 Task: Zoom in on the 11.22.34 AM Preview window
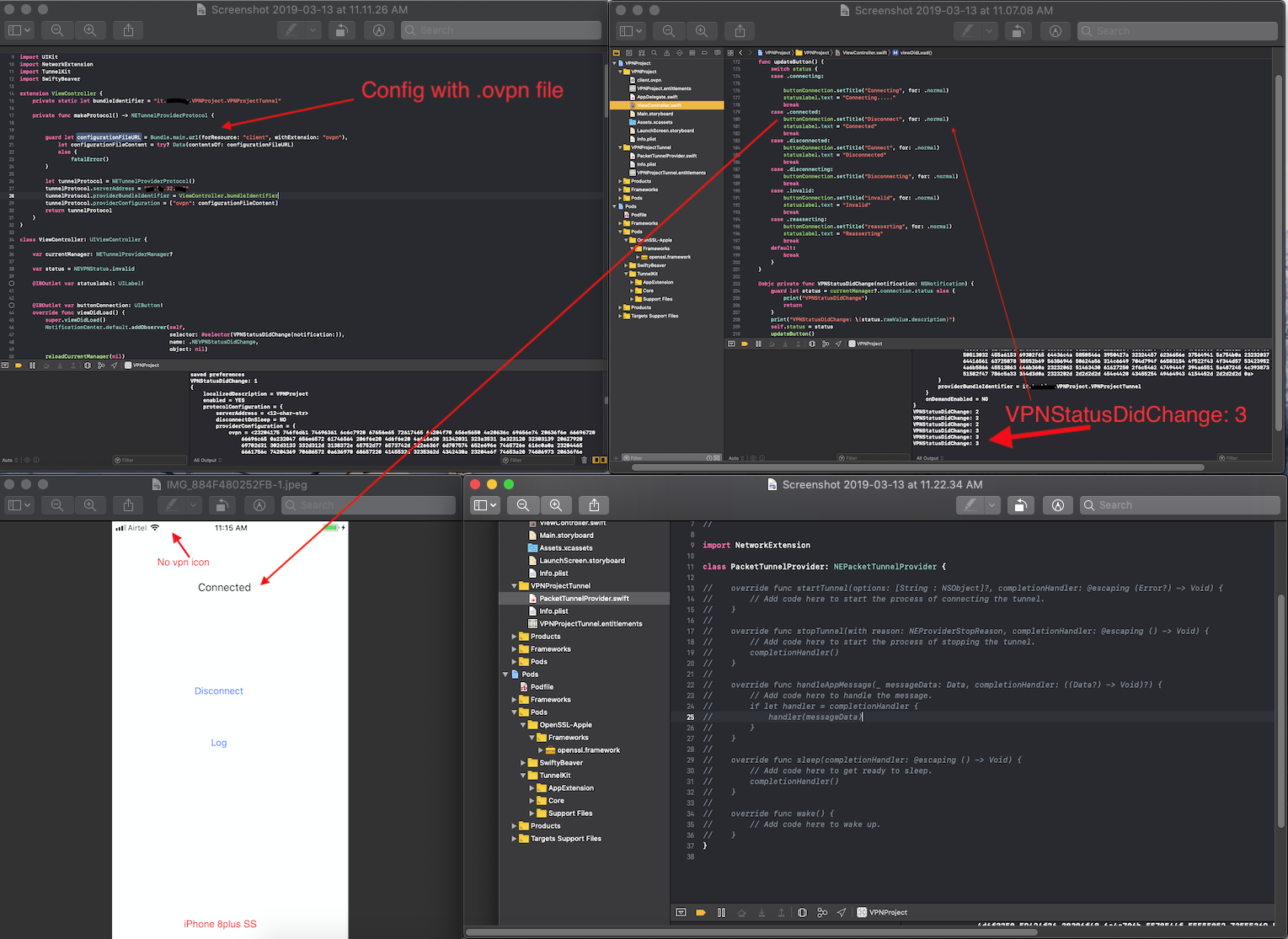coord(556,505)
